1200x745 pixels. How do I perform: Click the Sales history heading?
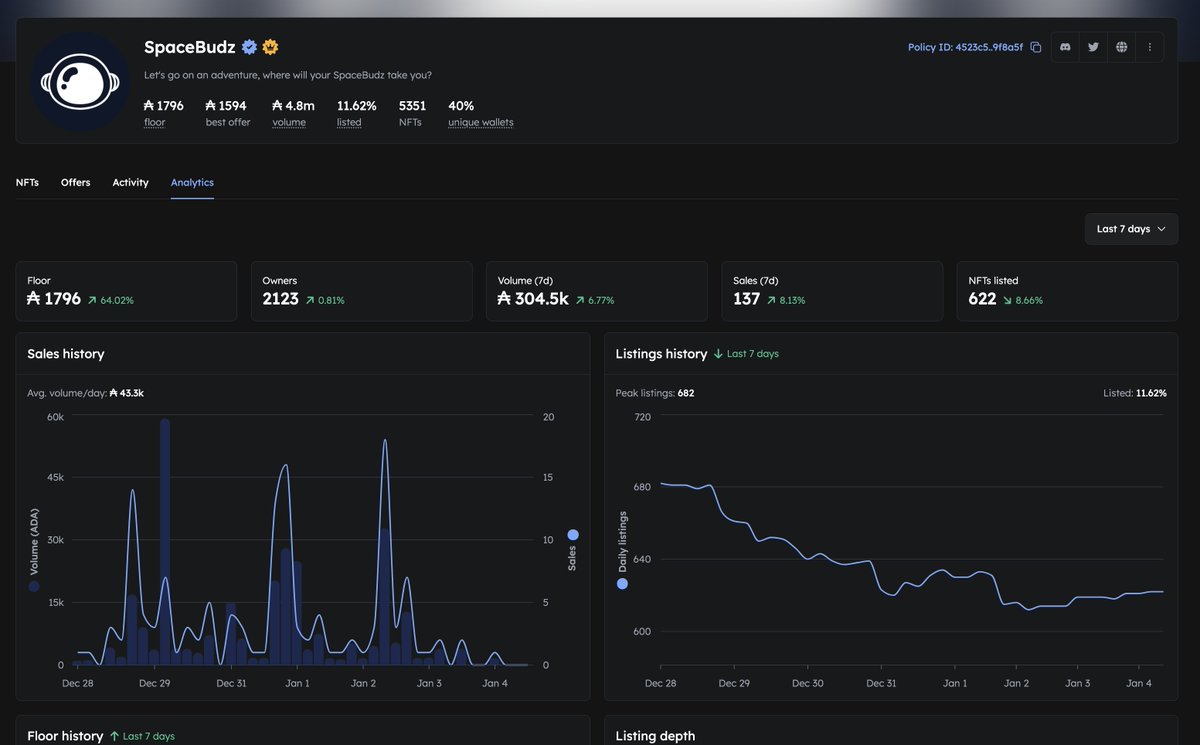(66, 354)
